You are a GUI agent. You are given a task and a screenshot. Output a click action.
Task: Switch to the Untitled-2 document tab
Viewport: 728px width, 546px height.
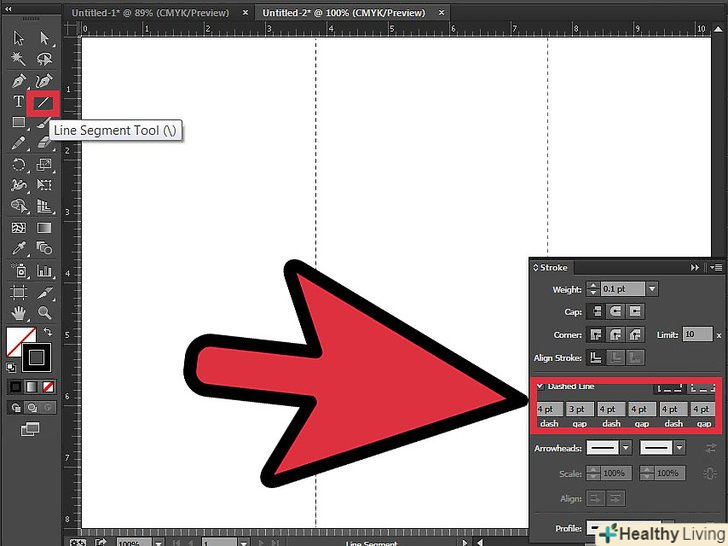pyautogui.click(x=344, y=13)
